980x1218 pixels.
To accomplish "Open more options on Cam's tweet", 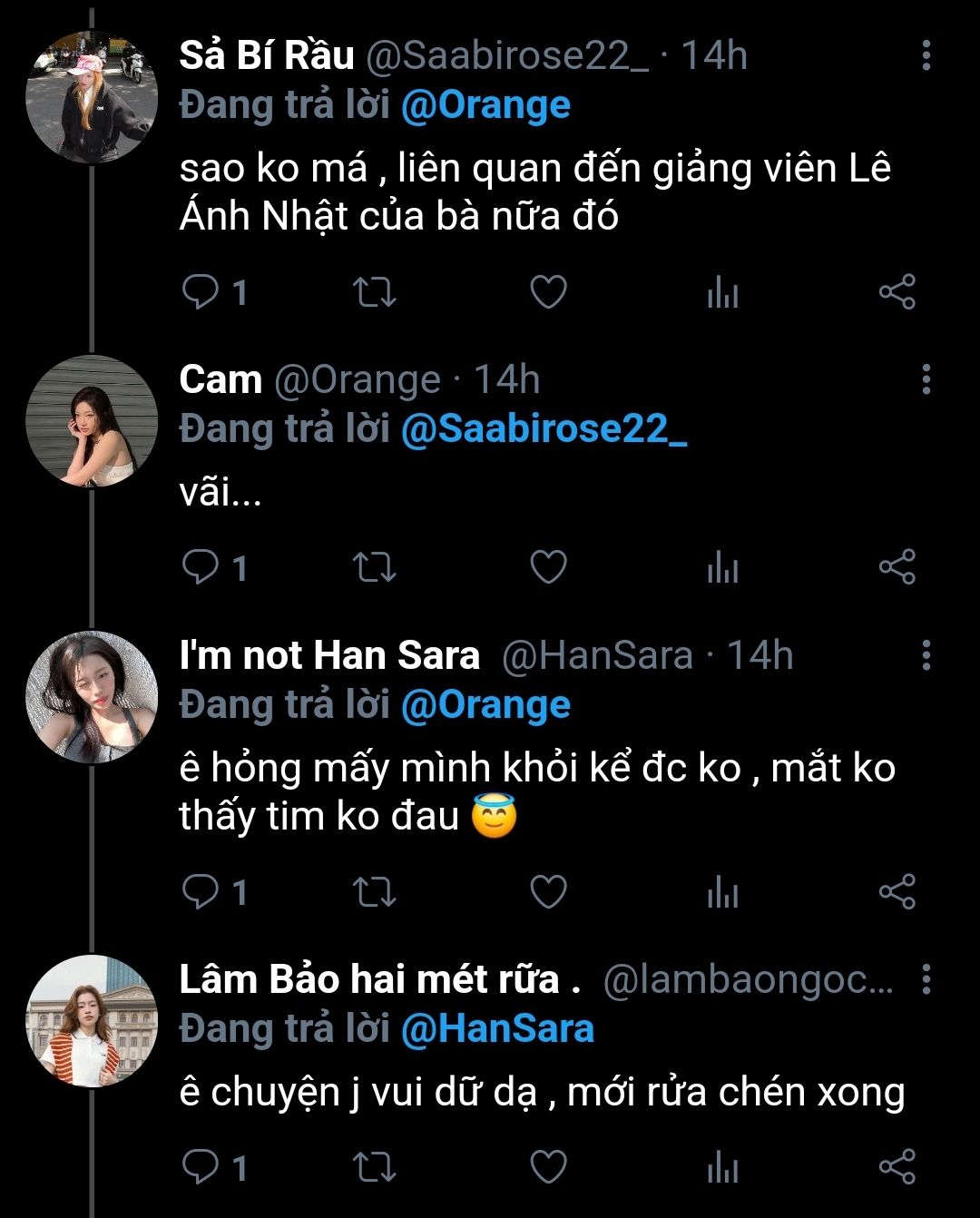I will (926, 379).
